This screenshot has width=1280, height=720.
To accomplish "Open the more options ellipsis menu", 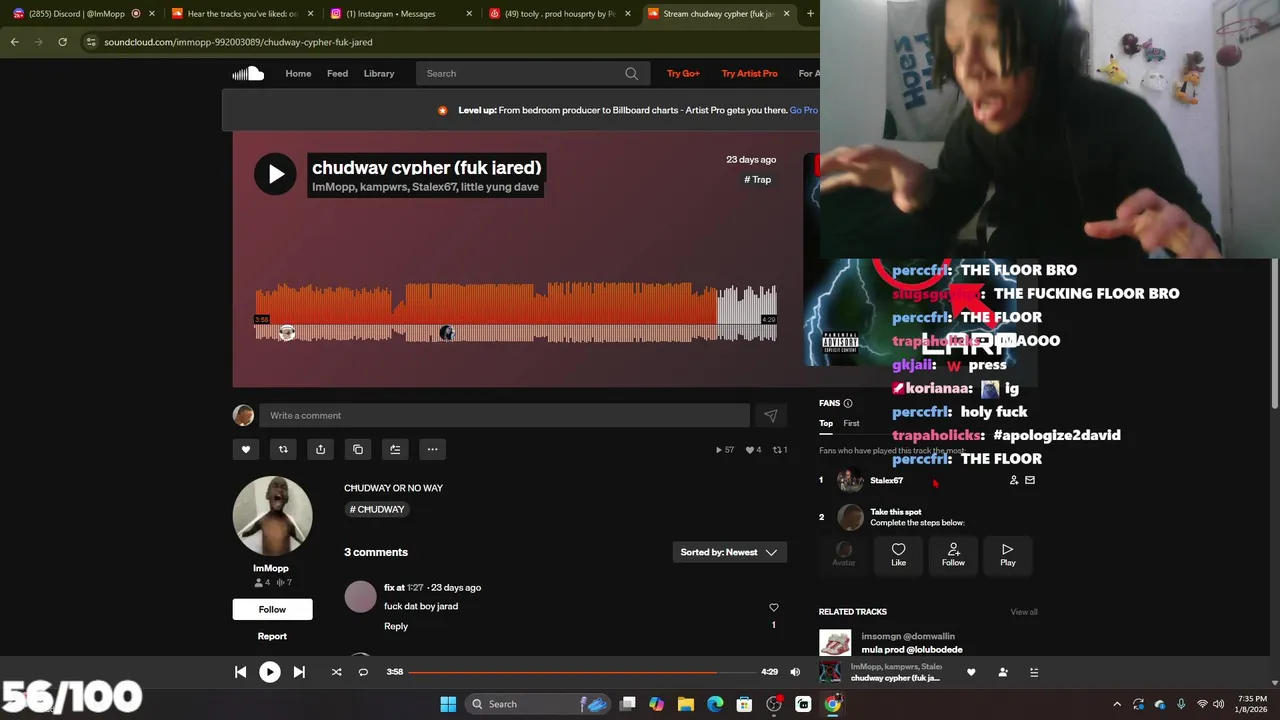I will (432, 449).
